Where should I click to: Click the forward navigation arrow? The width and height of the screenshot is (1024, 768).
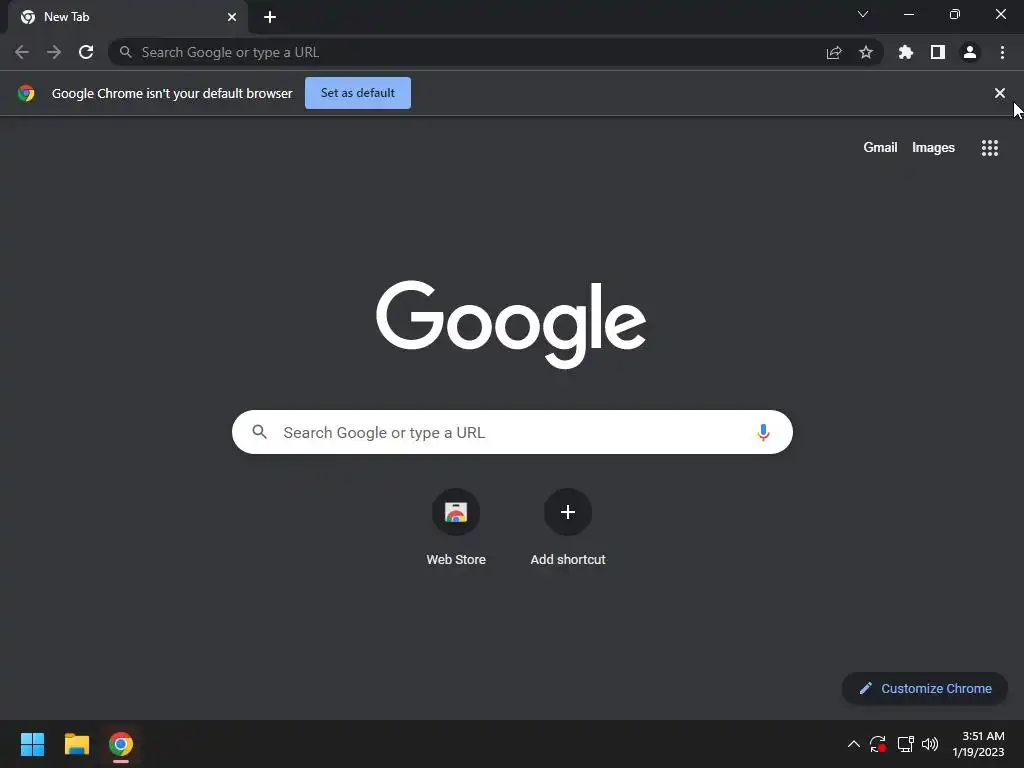pos(54,52)
